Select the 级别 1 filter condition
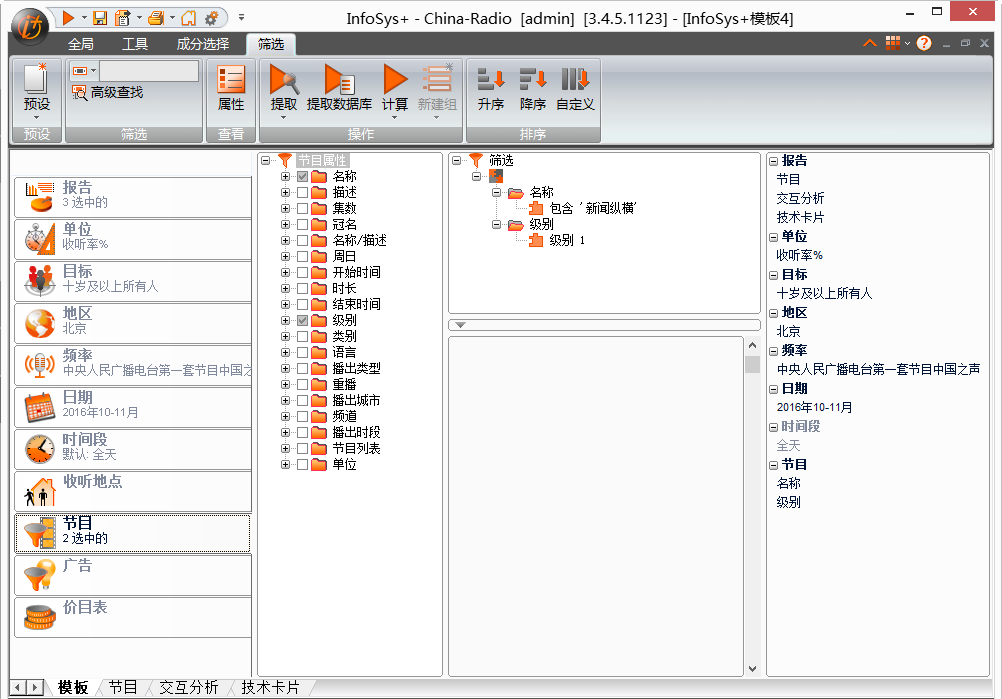This screenshot has height=699, width=1002. (567, 240)
